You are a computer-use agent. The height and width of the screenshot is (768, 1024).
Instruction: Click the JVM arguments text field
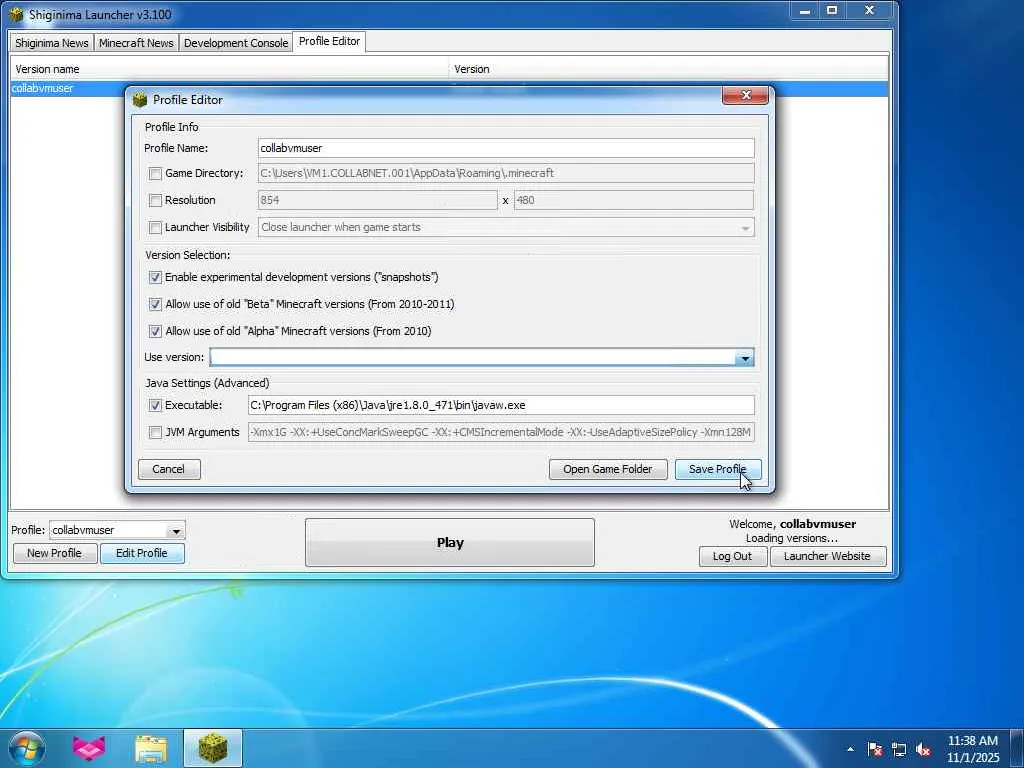click(x=501, y=432)
